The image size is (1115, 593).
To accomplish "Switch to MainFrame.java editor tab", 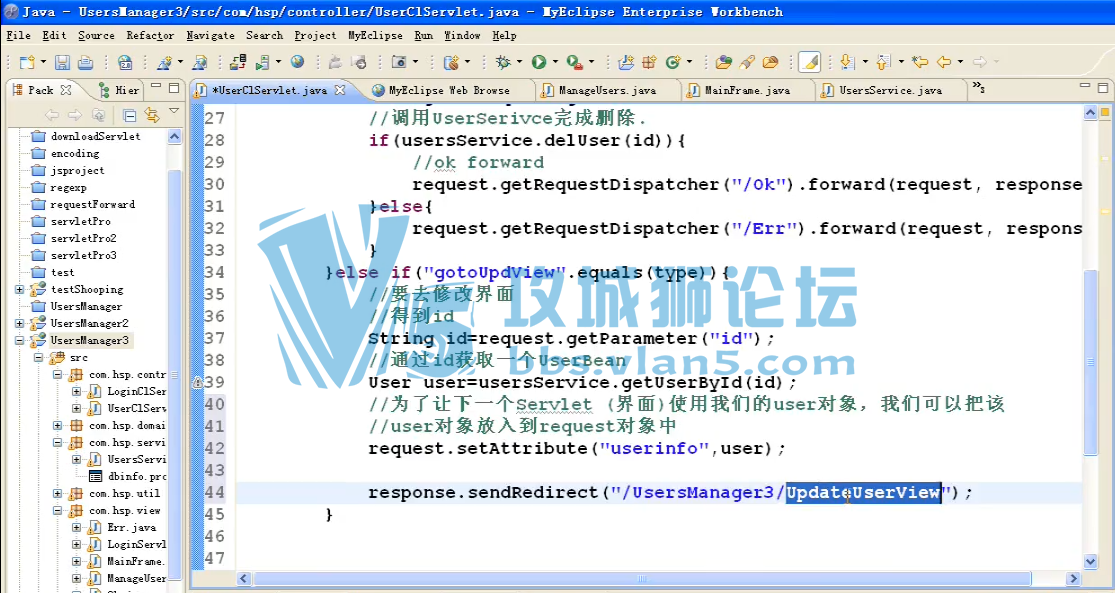I will coord(746,90).
